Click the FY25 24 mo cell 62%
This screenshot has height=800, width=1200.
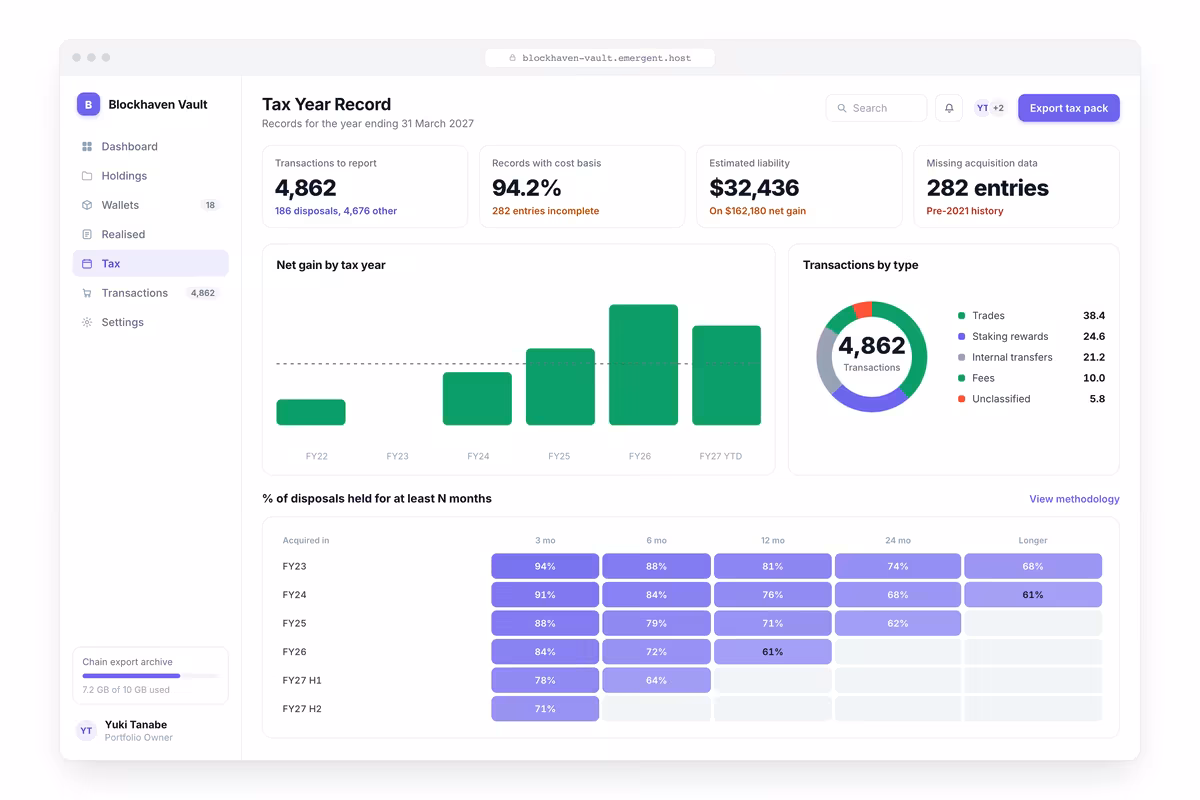[x=898, y=623]
